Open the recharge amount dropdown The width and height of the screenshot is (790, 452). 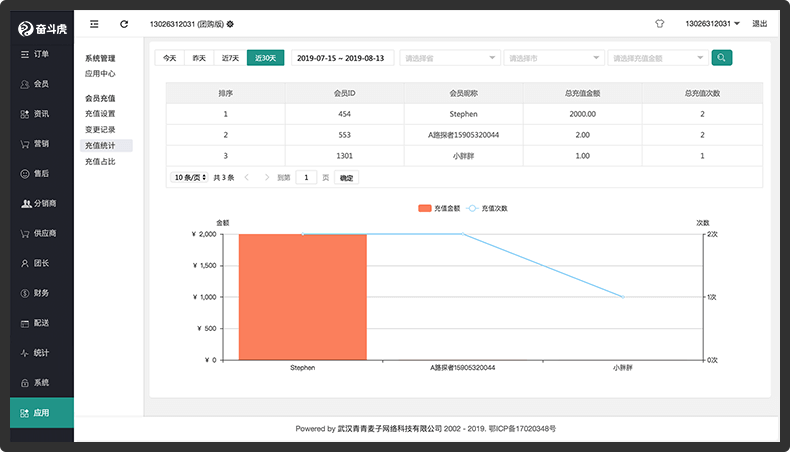(658, 58)
